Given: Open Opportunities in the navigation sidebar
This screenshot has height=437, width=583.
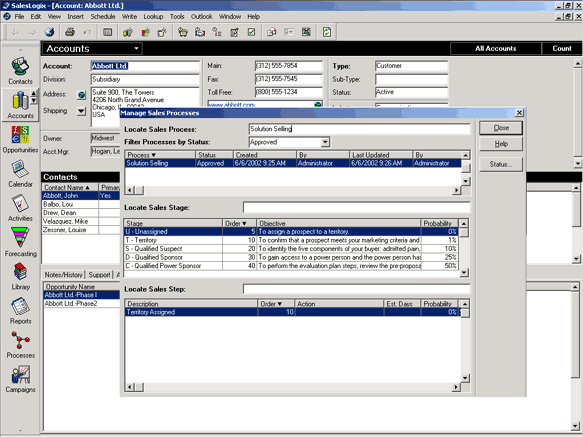Looking at the screenshot, I should pyautogui.click(x=20, y=139).
